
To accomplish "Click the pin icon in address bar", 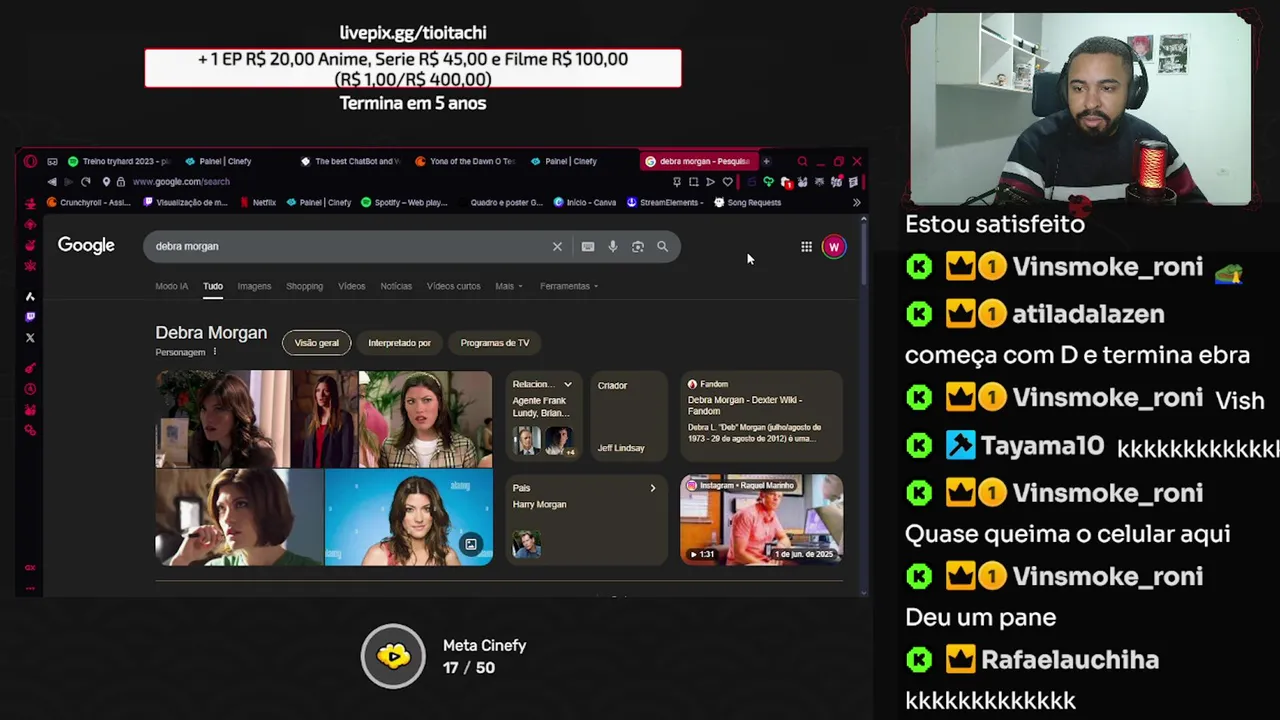I will (677, 182).
